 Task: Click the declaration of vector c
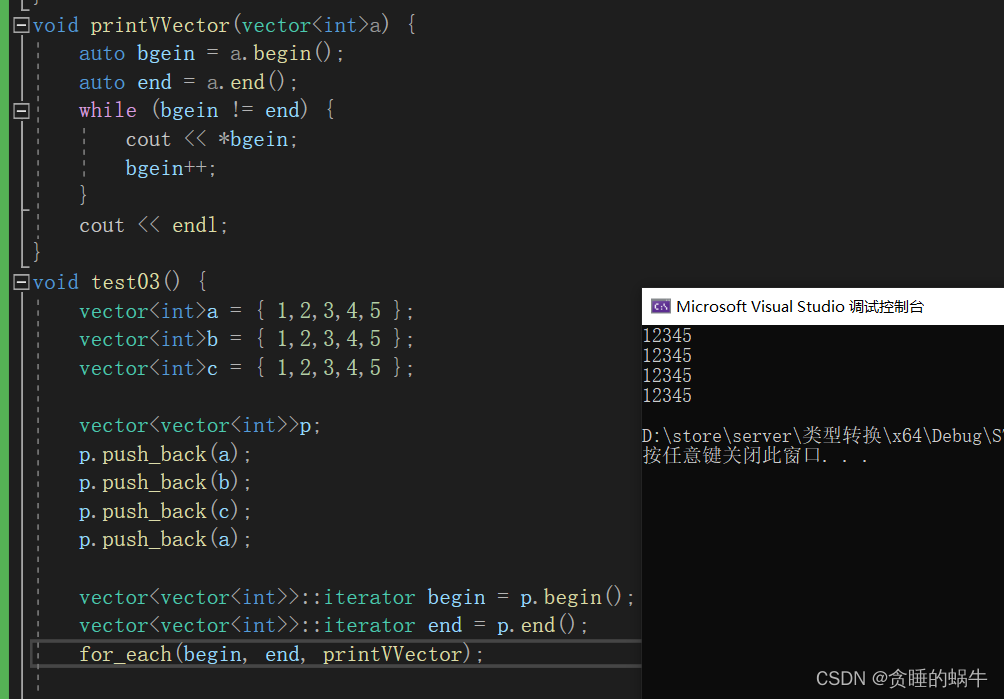(x=247, y=368)
